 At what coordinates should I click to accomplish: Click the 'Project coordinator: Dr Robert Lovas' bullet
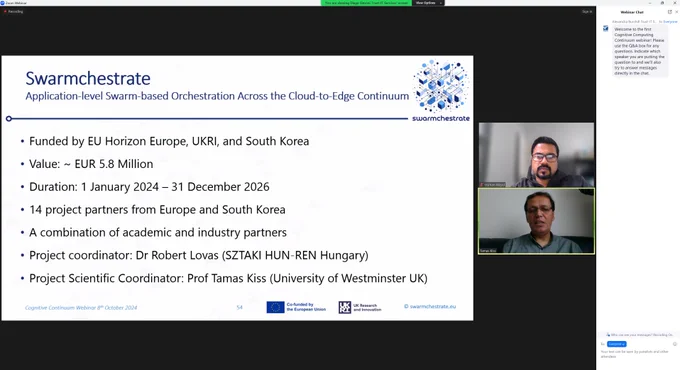tap(199, 255)
